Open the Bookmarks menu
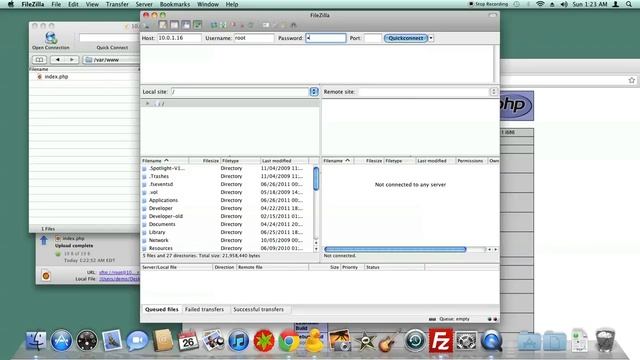The width and height of the screenshot is (640, 360). click(x=175, y=4)
